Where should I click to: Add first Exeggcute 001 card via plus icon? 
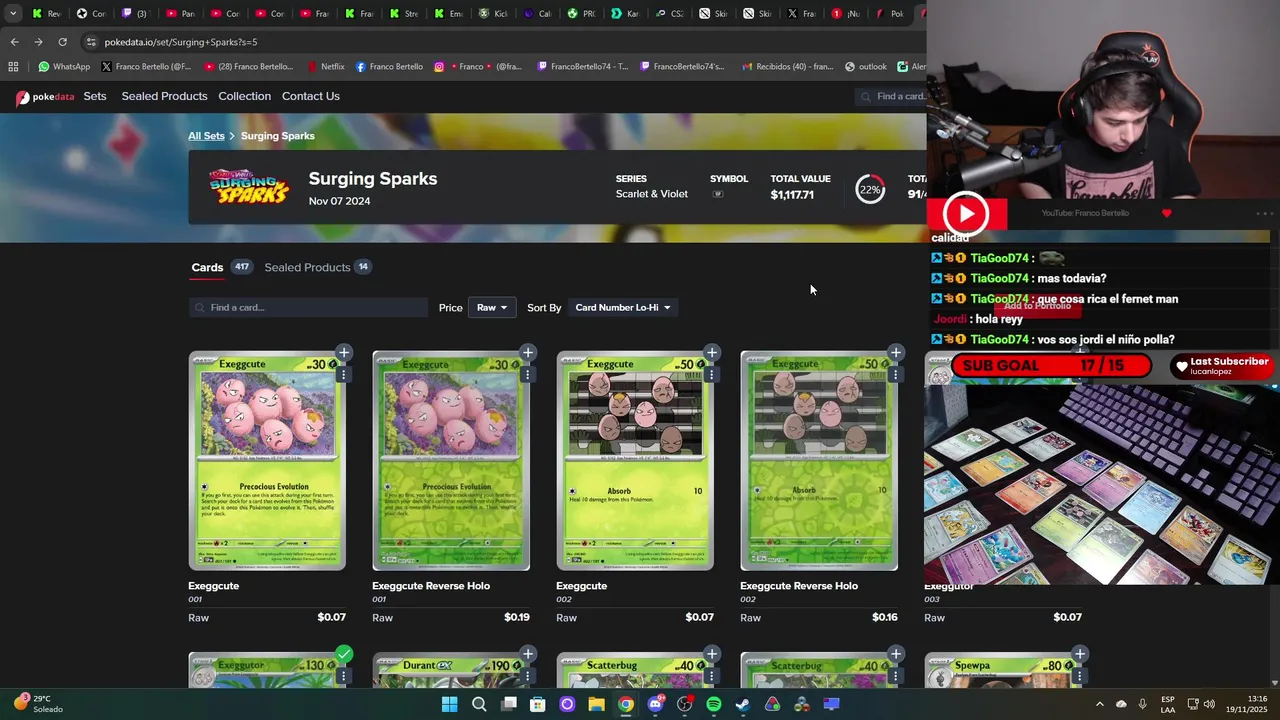(343, 353)
